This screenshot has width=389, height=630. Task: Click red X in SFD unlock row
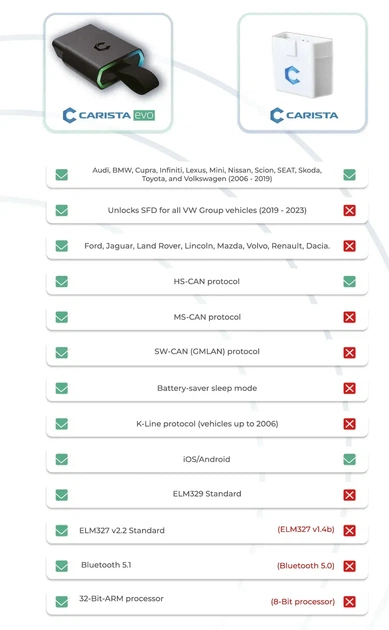pyautogui.click(x=349, y=210)
